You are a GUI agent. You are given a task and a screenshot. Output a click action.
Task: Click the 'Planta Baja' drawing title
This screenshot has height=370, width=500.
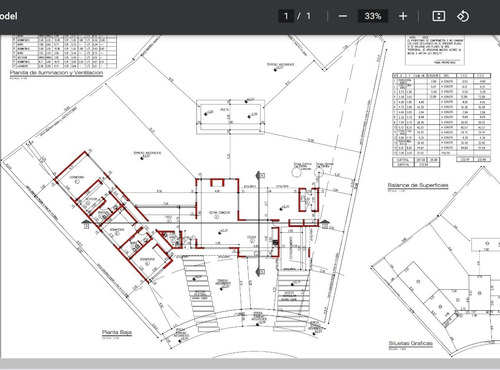coord(117,332)
